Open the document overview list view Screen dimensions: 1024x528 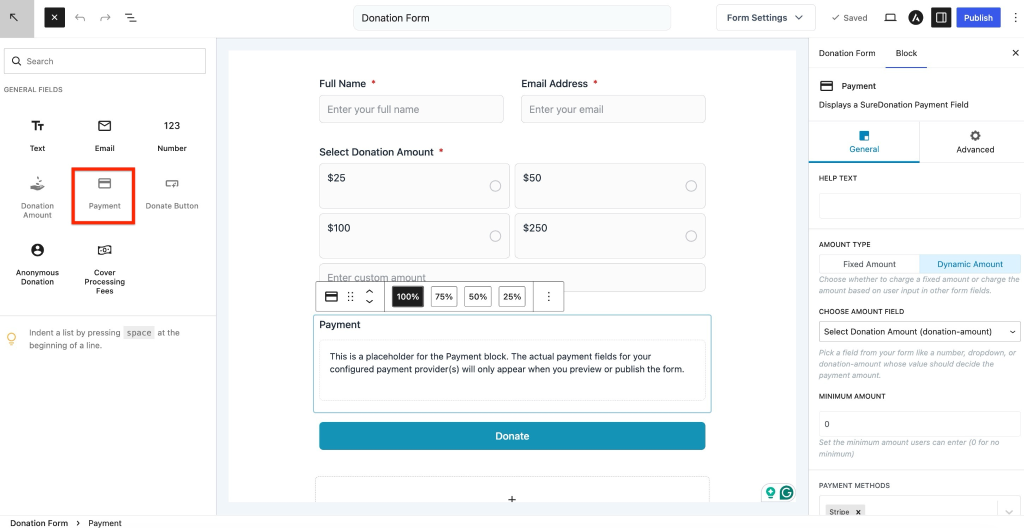(x=131, y=18)
